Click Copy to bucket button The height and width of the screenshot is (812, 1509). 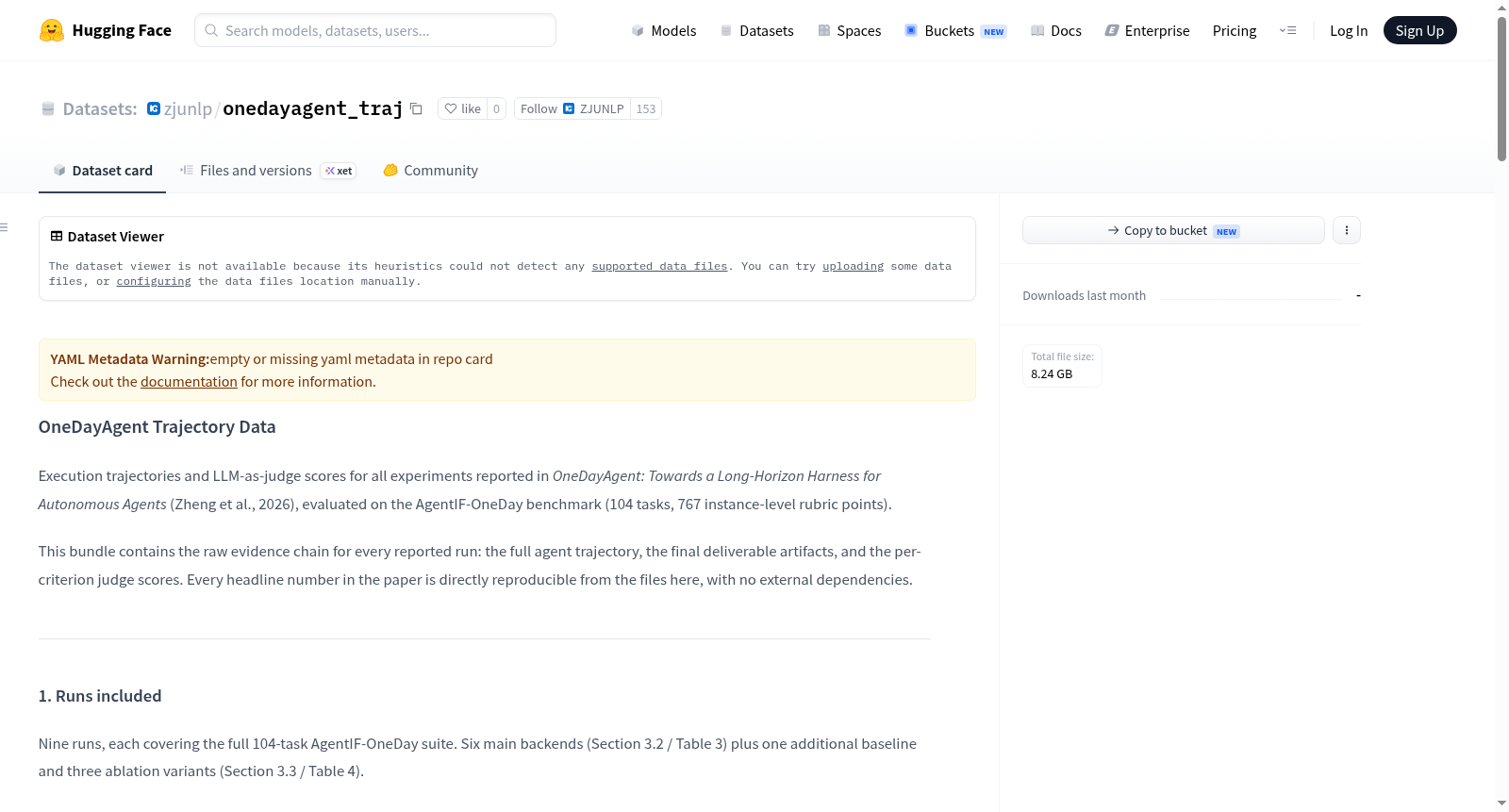pos(1173,230)
